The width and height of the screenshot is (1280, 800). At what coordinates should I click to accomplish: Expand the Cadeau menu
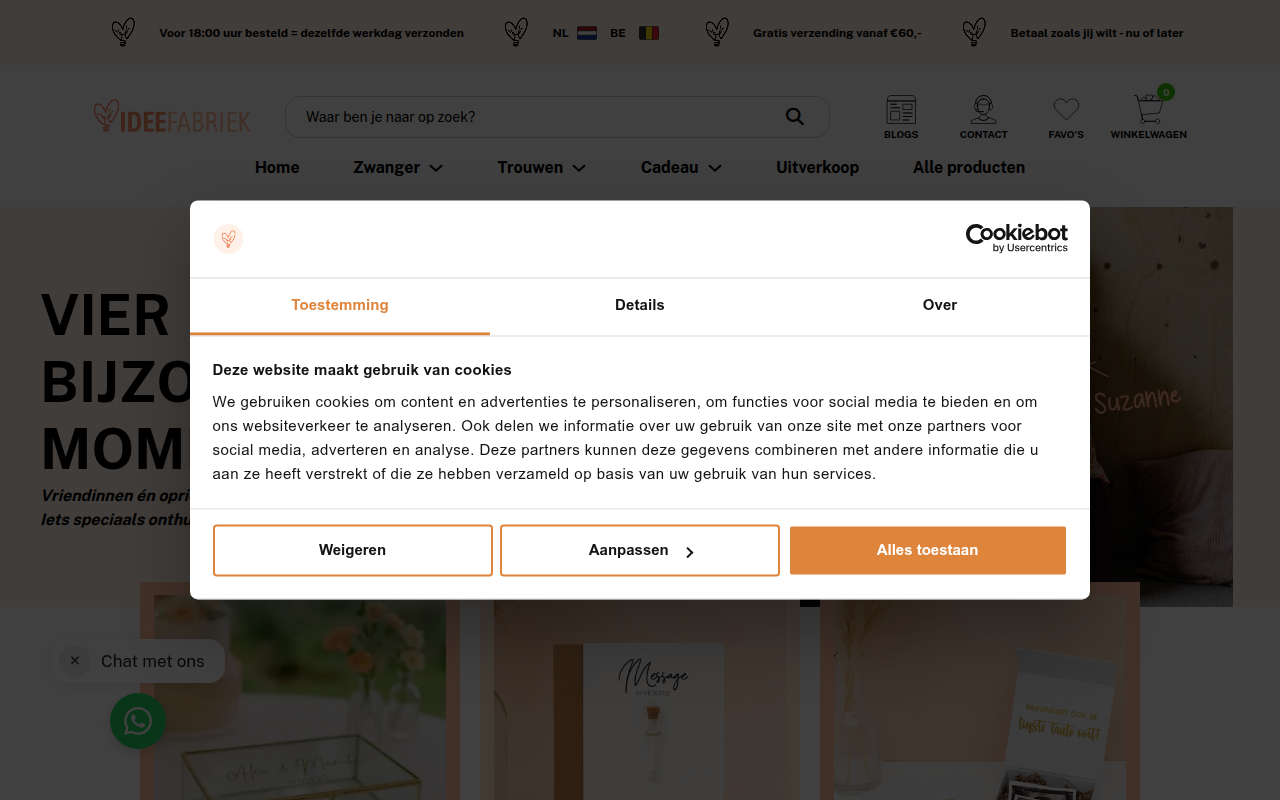[x=681, y=167]
